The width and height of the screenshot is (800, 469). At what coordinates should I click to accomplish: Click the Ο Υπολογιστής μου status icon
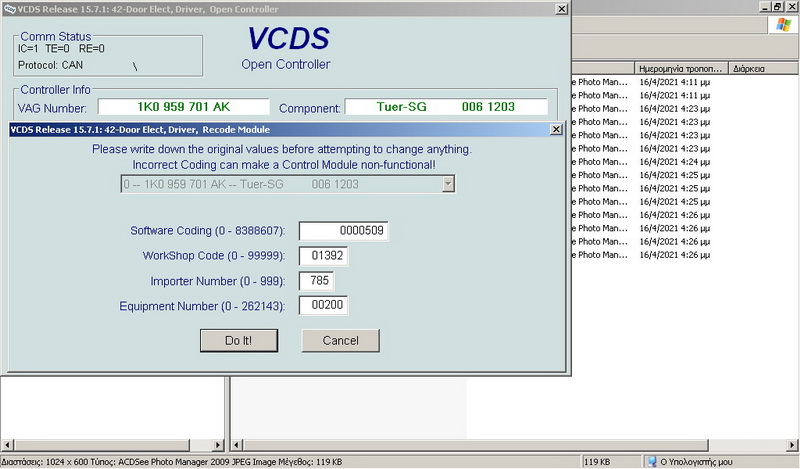652,462
